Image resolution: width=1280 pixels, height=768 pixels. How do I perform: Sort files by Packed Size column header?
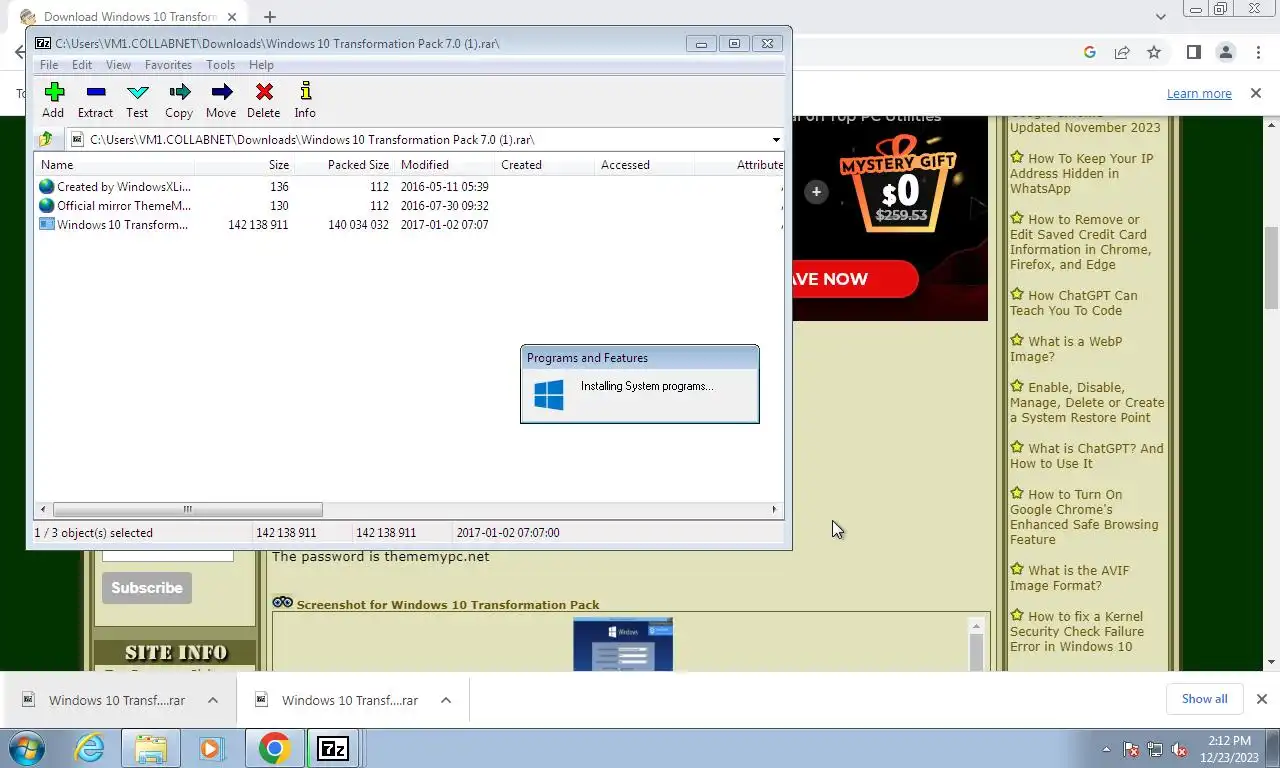tap(344, 165)
